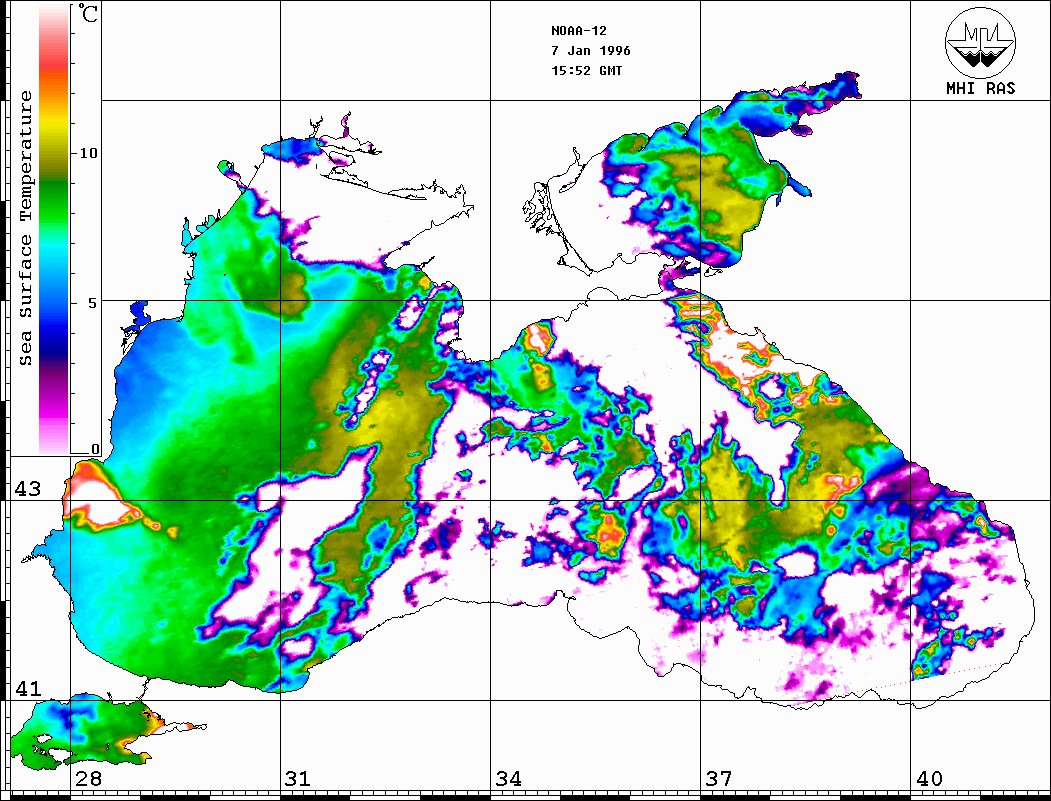1051x801 pixels.
Task: Click the "7 Jan 1996" date text
Action: coord(591,50)
